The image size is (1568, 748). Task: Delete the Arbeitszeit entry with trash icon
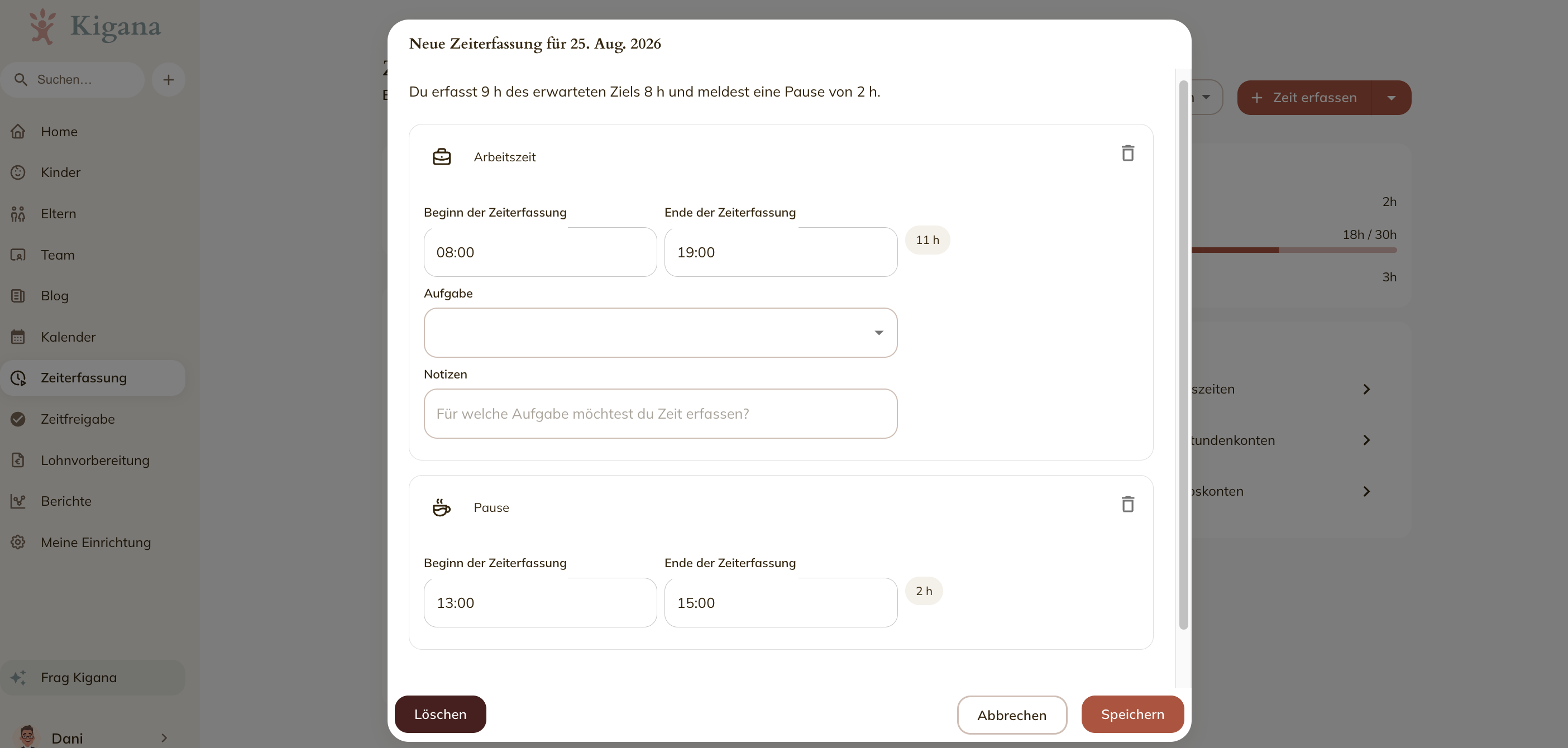click(x=1127, y=154)
